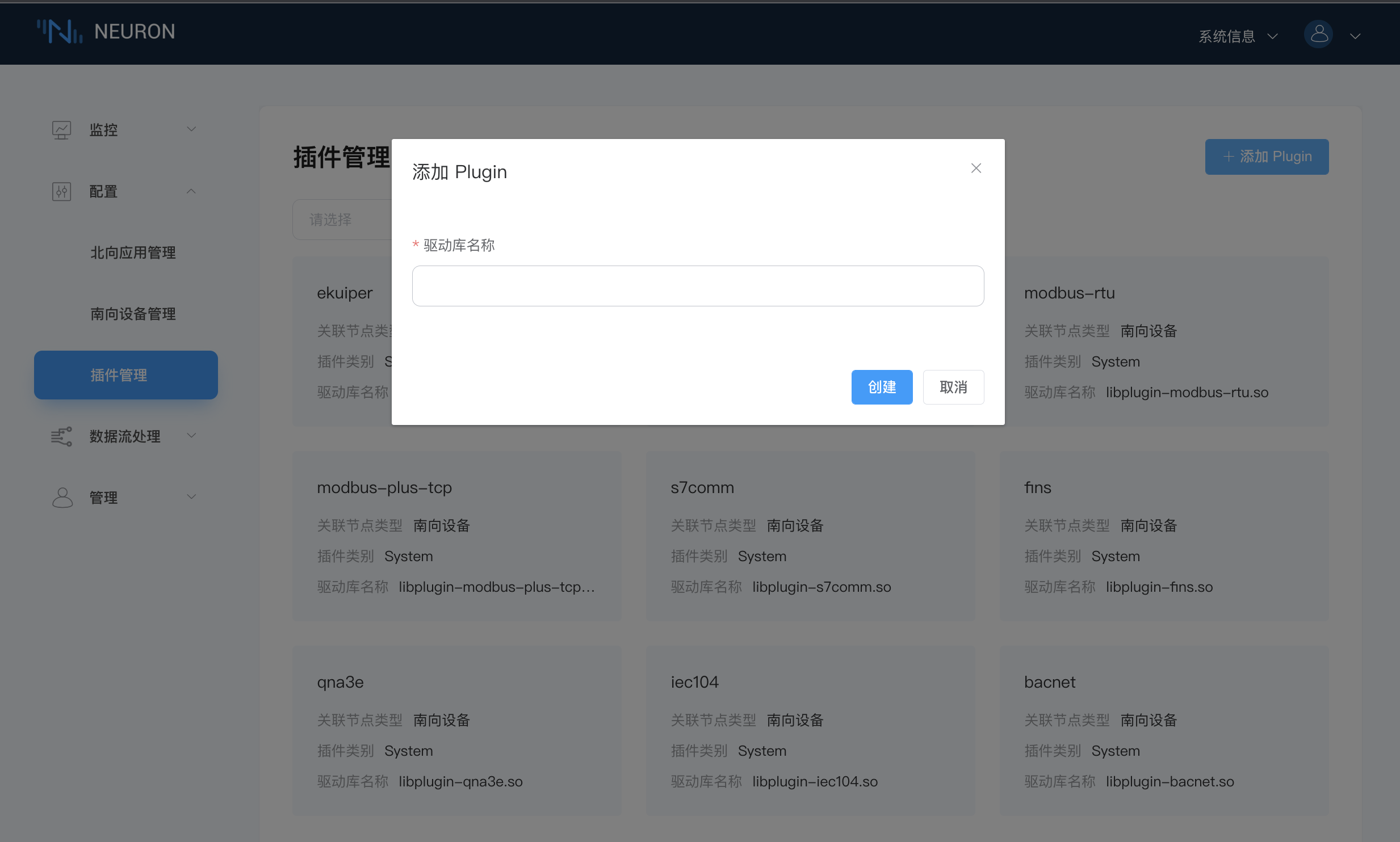Expand the 监控 menu chevron
Screen dimensions: 1400x842
pyautogui.click(x=191, y=129)
